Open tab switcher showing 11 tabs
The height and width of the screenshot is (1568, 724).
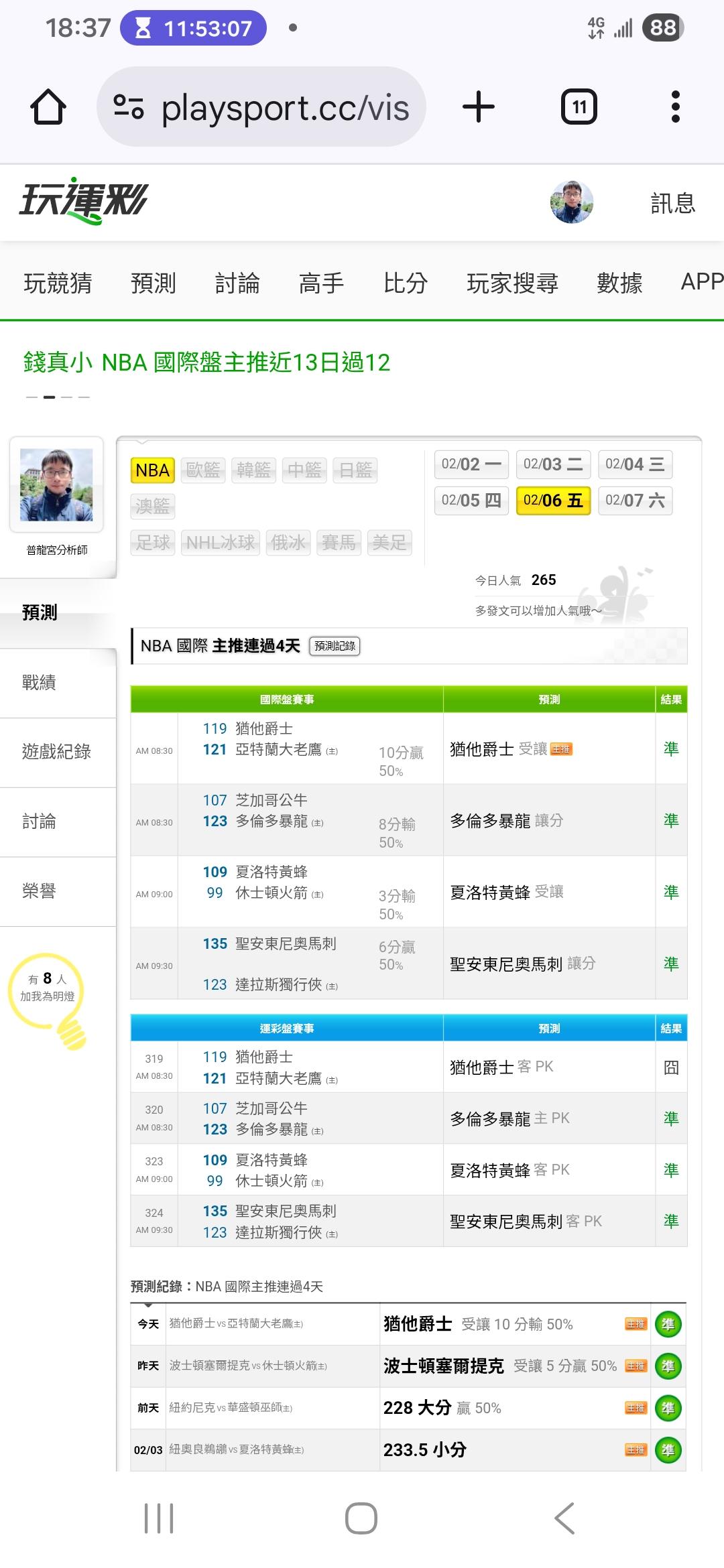pos(579,107)
